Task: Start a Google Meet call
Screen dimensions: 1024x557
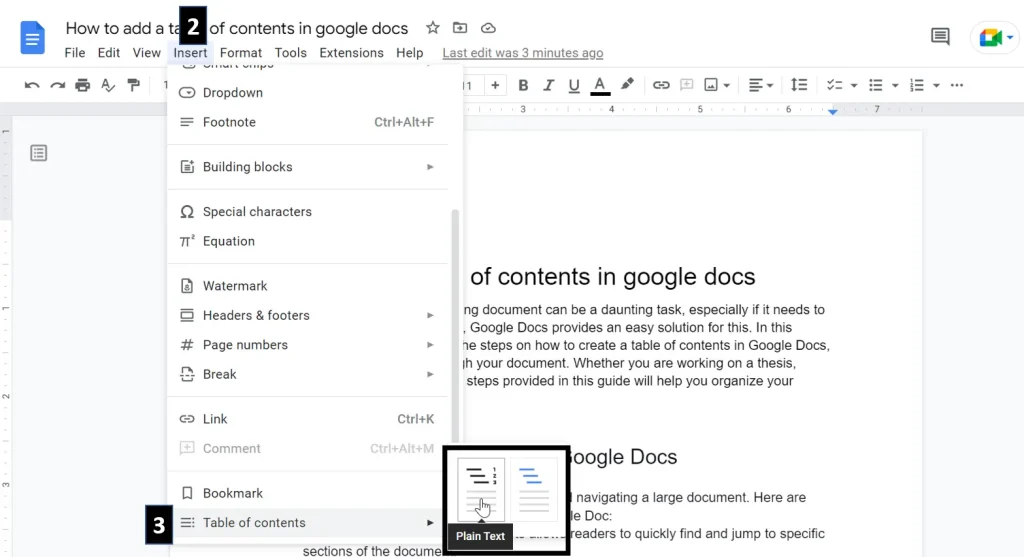Action: tap(995, 37)
